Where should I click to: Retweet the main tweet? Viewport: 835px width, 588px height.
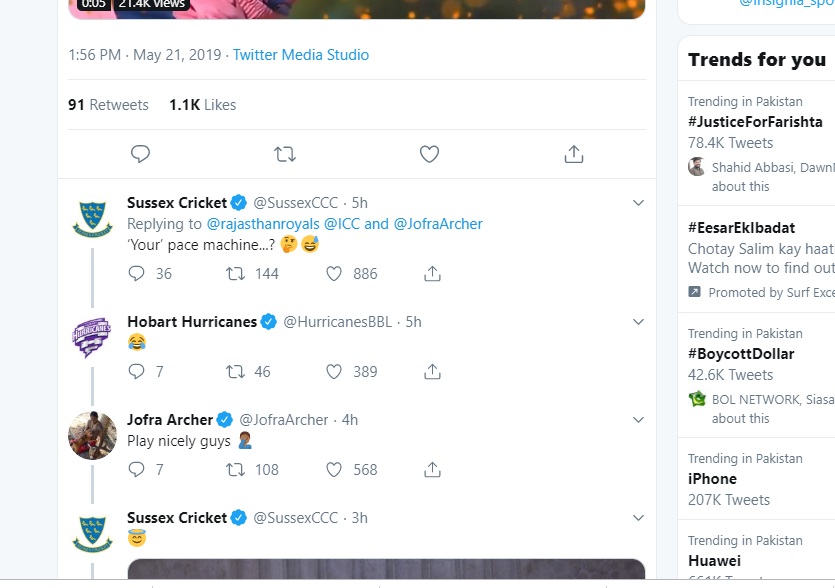tap(285, 154)
